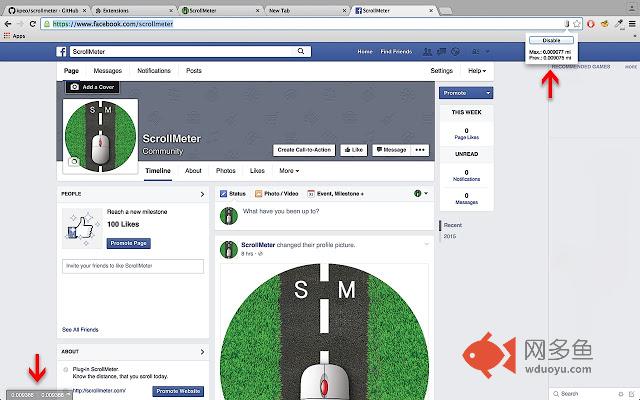Open the ScrollMeter extension mouse icon

click(567, 24)
